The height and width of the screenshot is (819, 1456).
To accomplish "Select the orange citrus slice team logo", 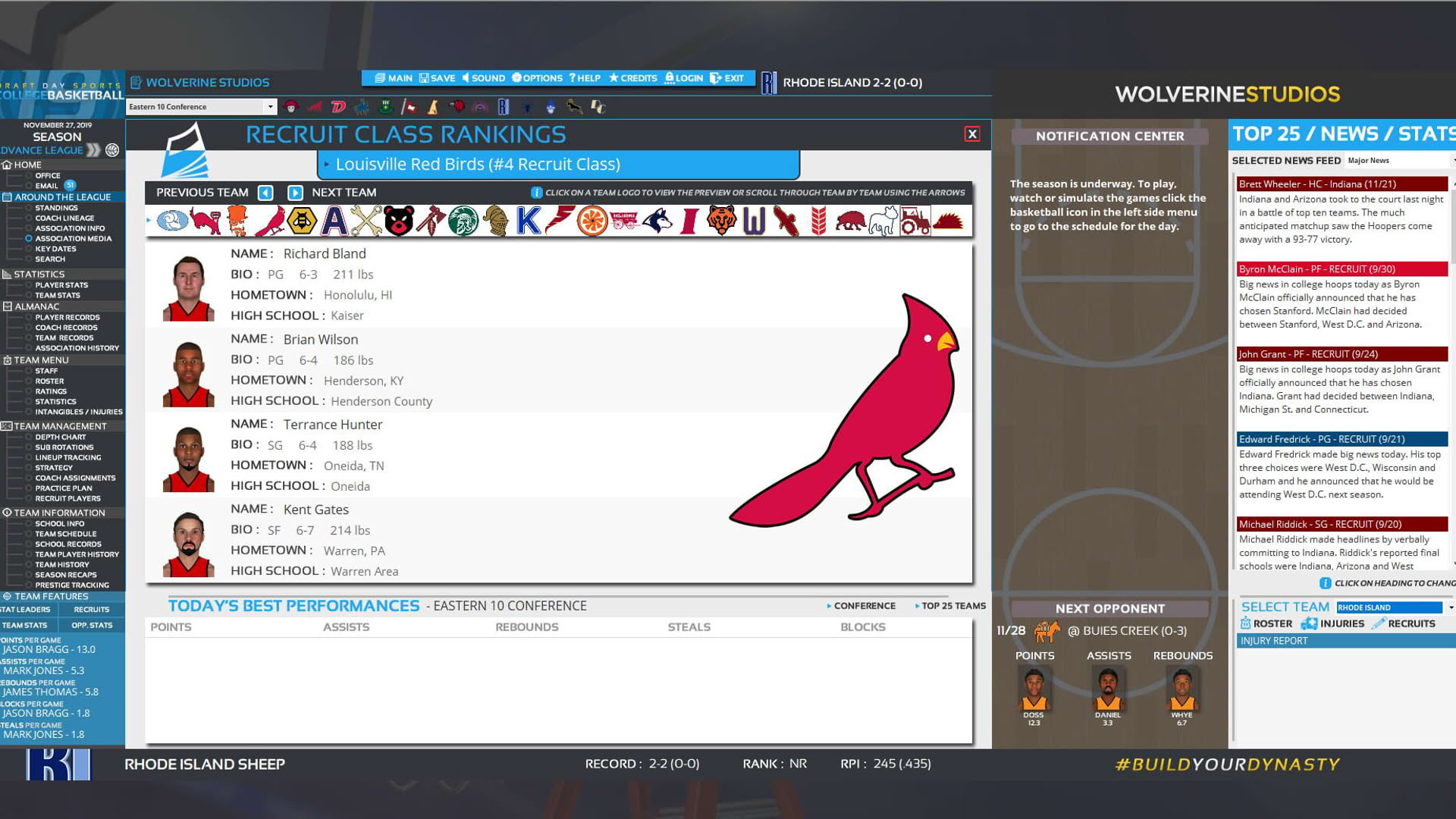I will point(592,221).
